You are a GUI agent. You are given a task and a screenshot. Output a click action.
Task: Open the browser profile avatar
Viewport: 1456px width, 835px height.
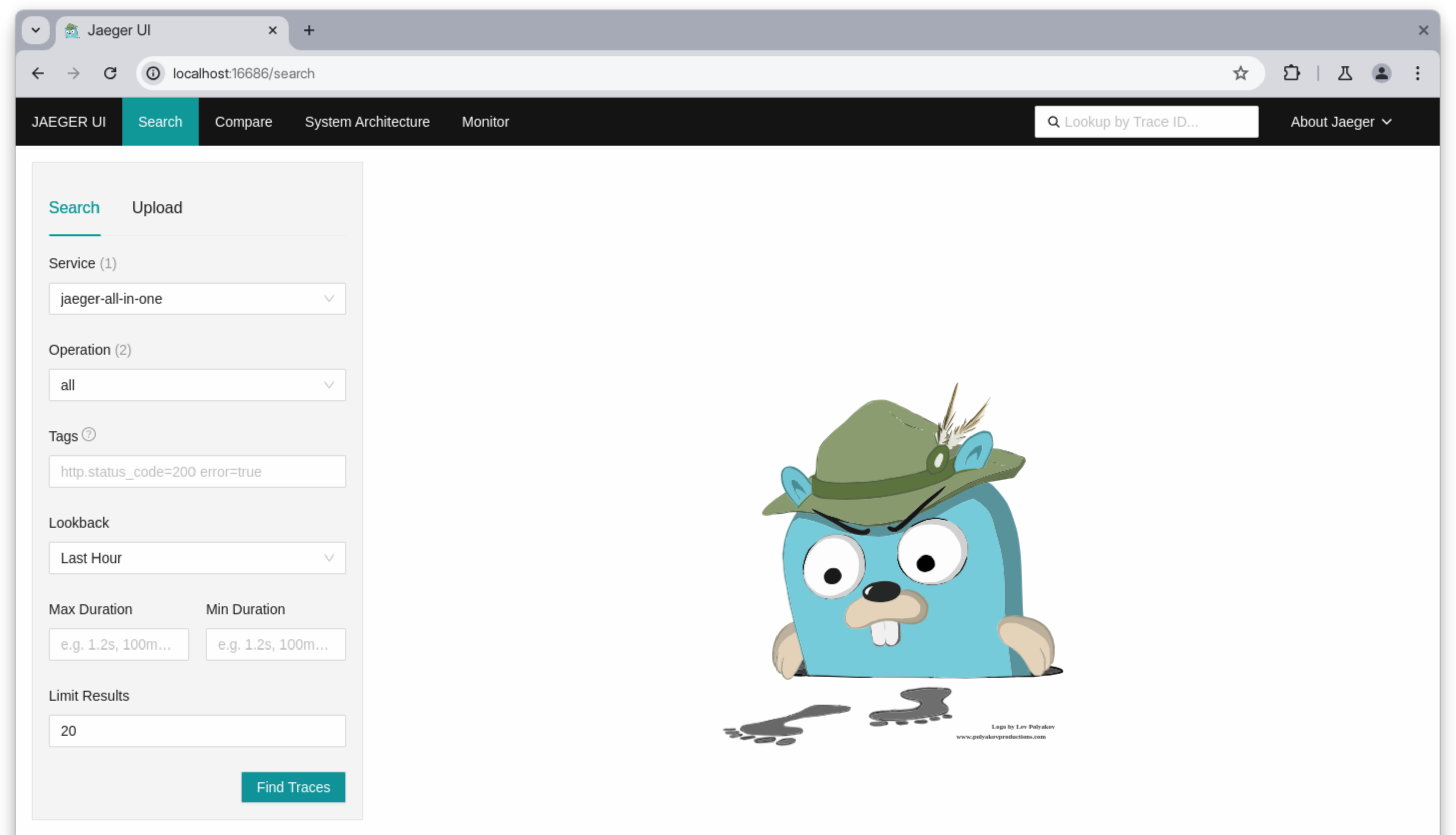(1382, 73)
